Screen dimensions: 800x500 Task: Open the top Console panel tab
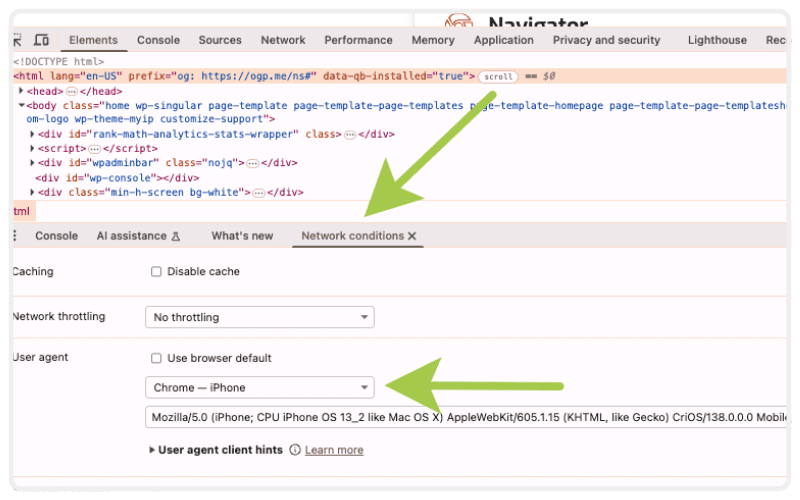[158, 40]
